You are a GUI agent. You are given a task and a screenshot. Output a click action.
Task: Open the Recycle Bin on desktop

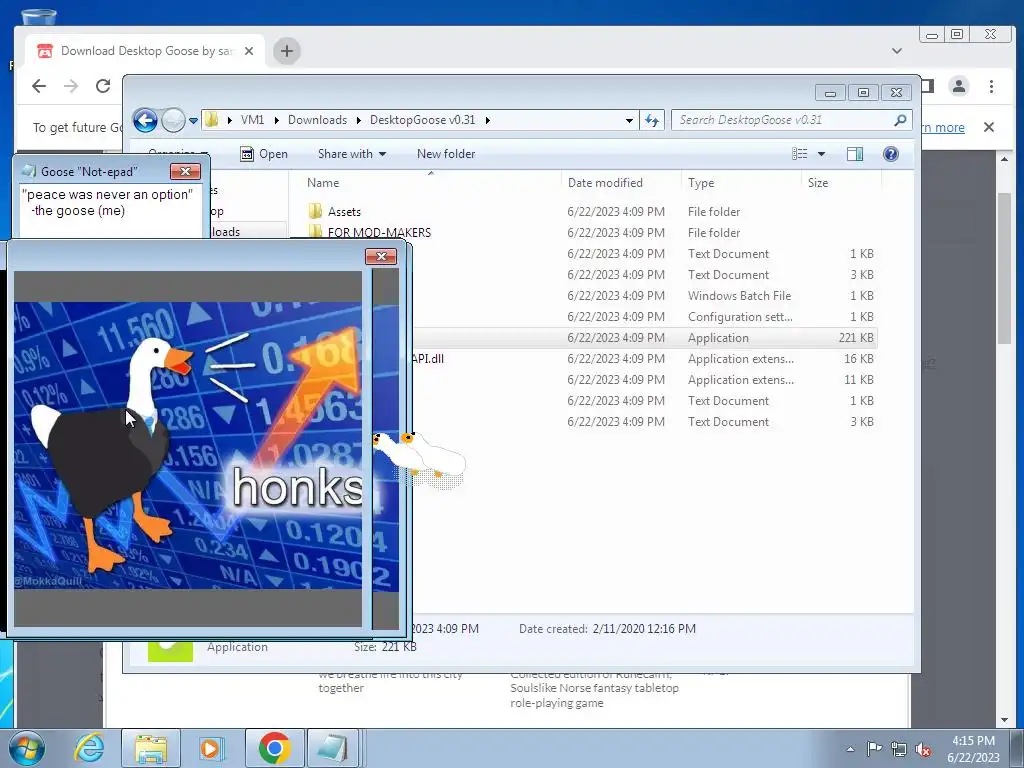click(x=38, y=17)
